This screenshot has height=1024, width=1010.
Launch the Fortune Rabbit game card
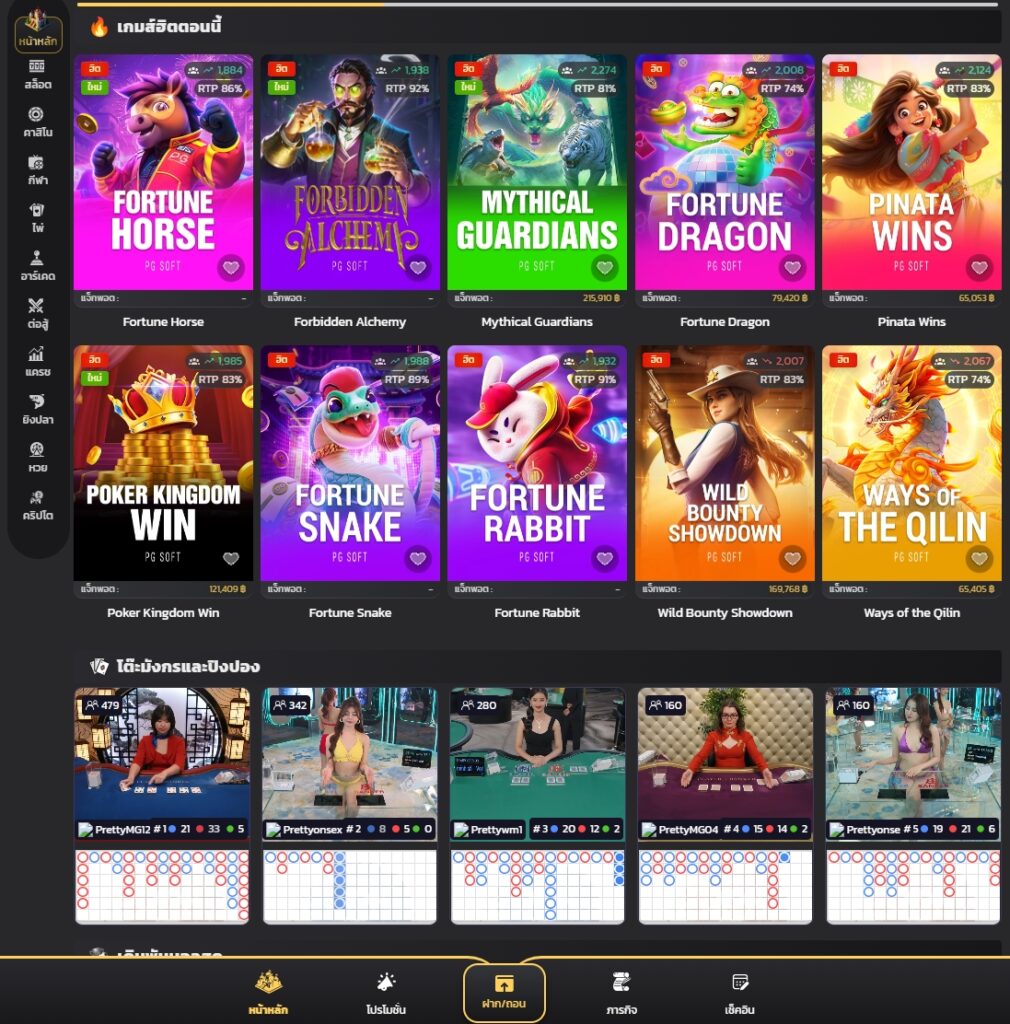[x=537, y=462]
